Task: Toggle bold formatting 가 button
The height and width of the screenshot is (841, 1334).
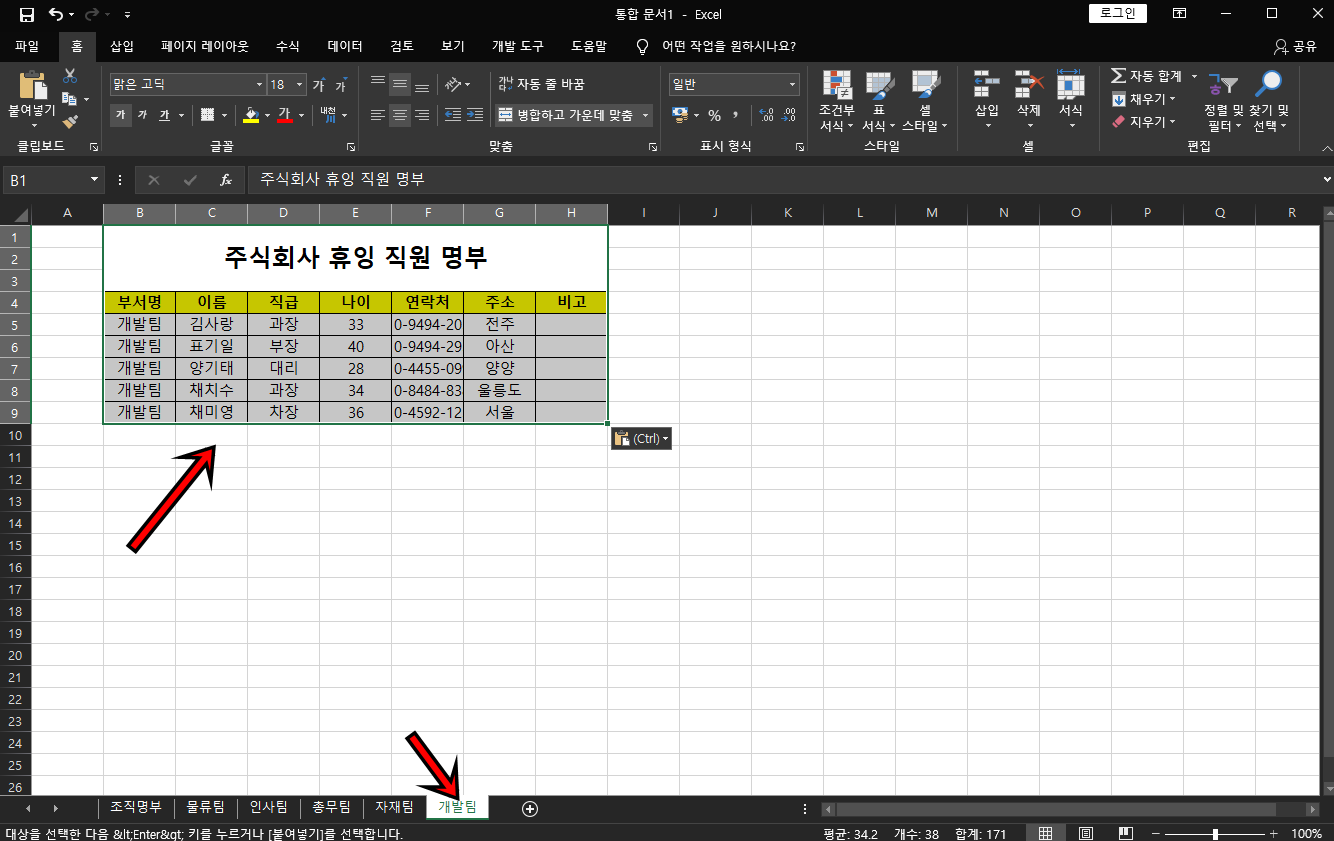Action: pyautogui.click(x=120, y=115)
